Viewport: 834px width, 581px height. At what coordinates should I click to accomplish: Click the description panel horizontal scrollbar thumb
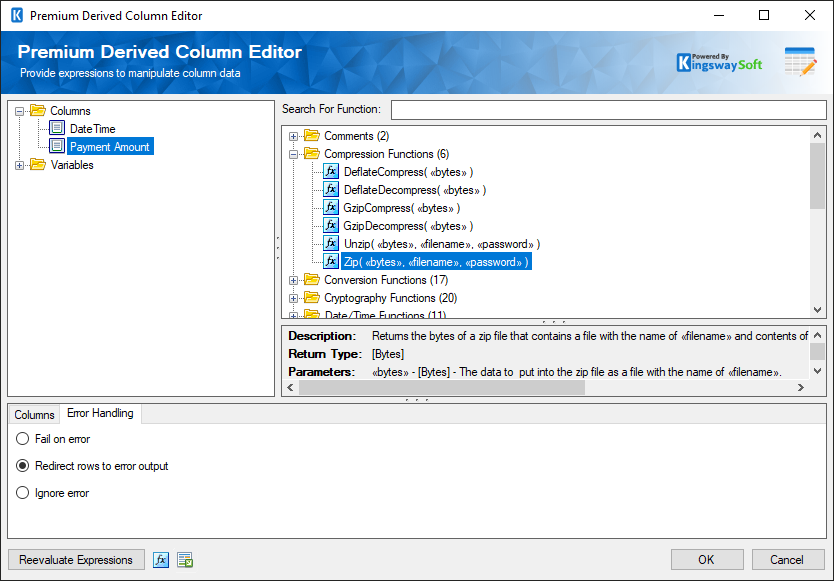pyautogui.click(x=442, y=388)
